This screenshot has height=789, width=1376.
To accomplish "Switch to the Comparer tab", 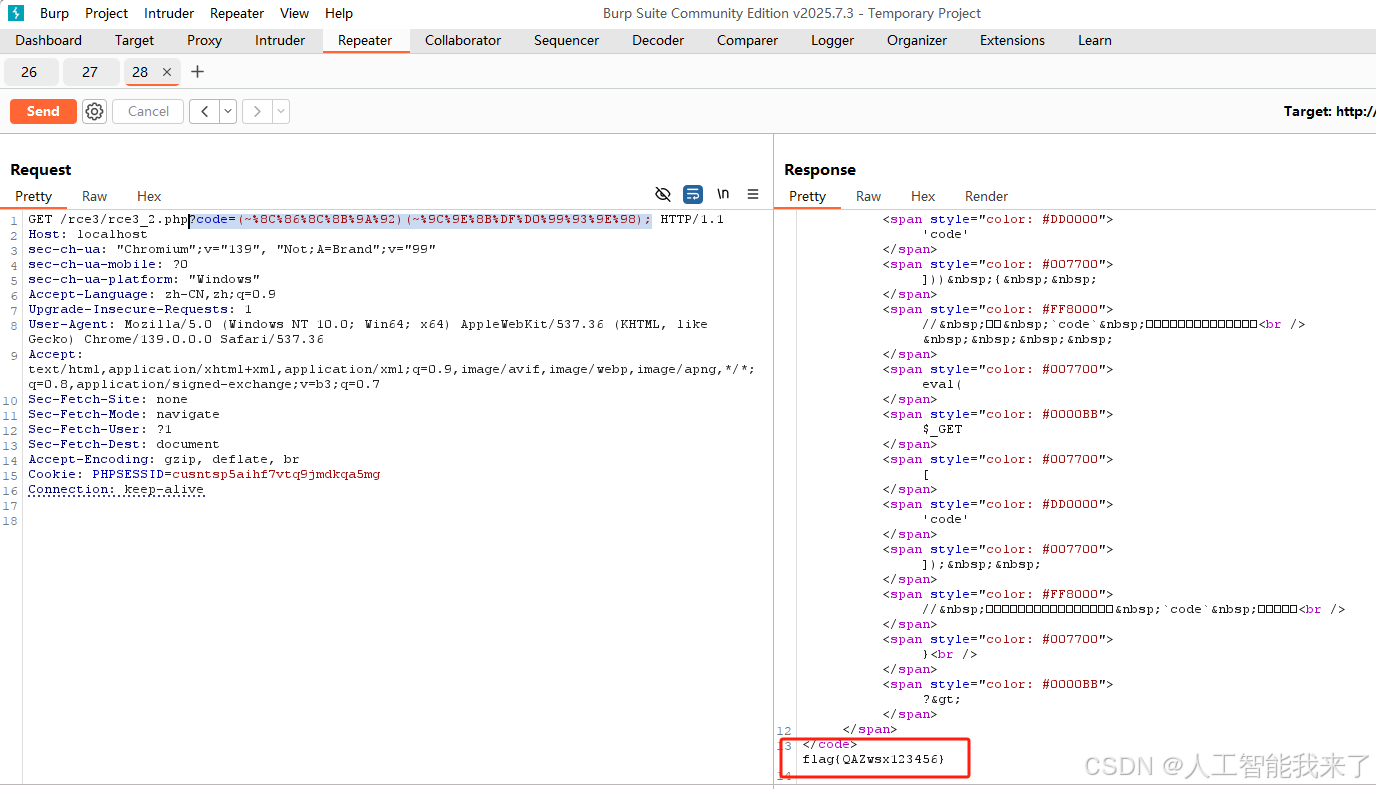I will 747,40.
